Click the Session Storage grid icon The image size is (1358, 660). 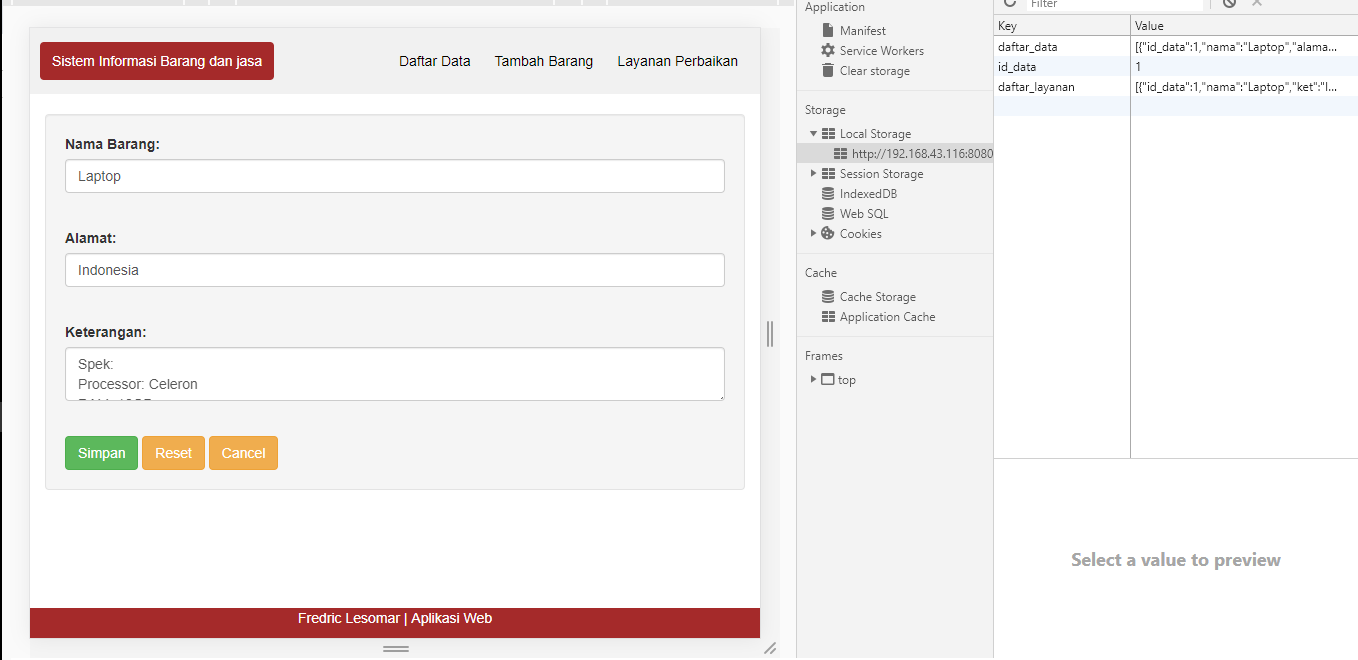click(829, 173)
